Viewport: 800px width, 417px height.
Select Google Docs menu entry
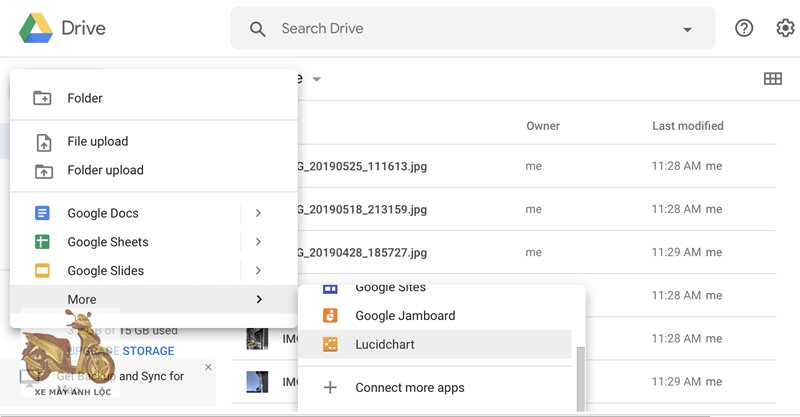154,213
